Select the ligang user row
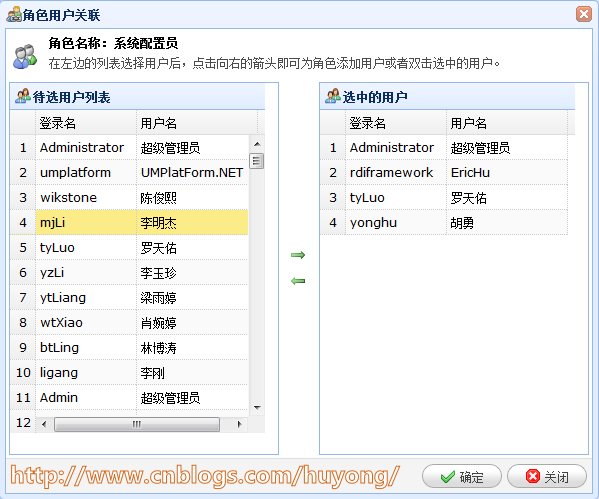Viewport: 599px width, 499px height. pyautogui.click(x=130, y=373)
